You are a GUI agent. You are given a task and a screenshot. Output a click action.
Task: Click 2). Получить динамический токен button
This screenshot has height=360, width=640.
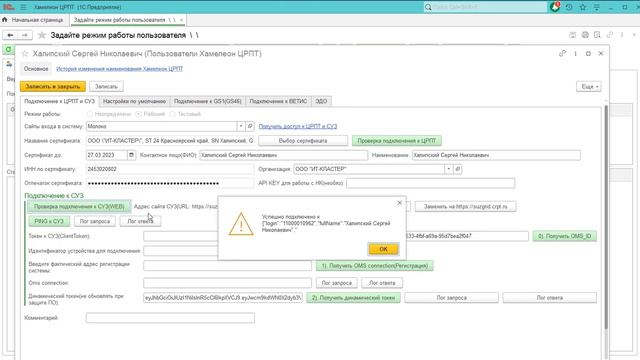pos(353,298)
